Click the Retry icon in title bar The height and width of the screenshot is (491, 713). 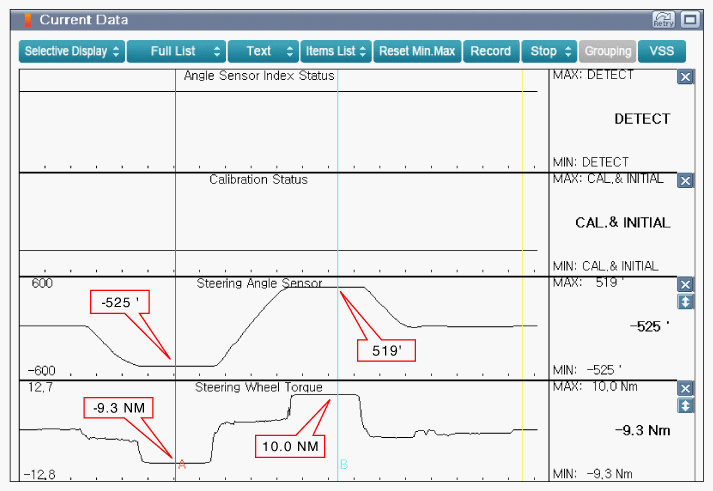663,20
